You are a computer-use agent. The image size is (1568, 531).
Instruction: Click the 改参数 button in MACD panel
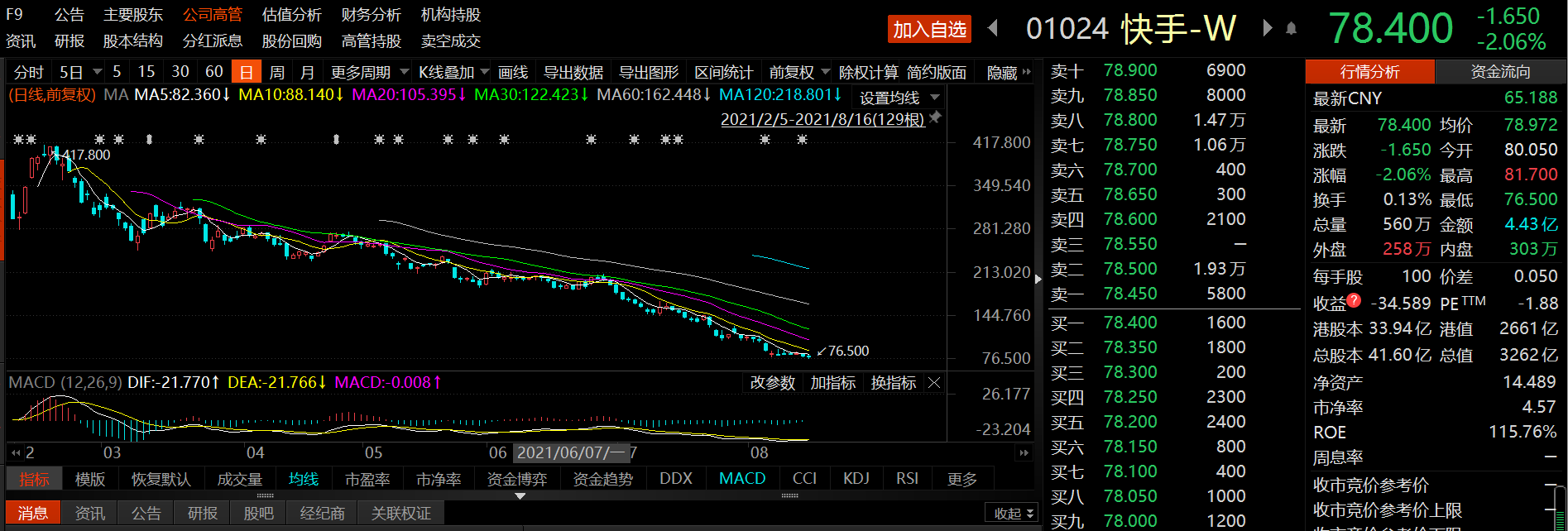coord(773,382)
